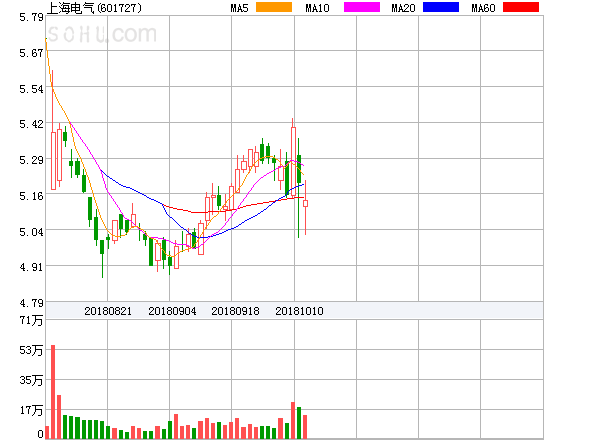Screen dimensions: 600x440
Task: Click the orange MA5 legend swatch
Action: pos(274,7)
